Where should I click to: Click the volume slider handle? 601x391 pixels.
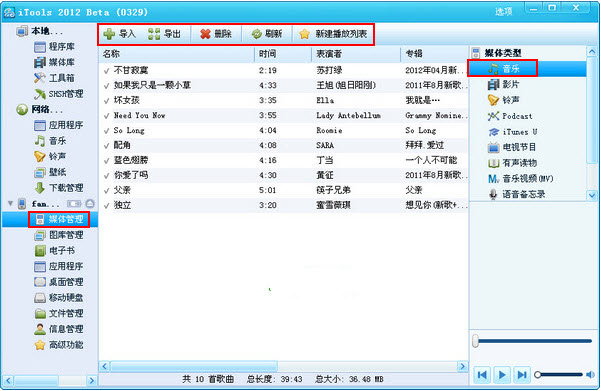(538, 375)
